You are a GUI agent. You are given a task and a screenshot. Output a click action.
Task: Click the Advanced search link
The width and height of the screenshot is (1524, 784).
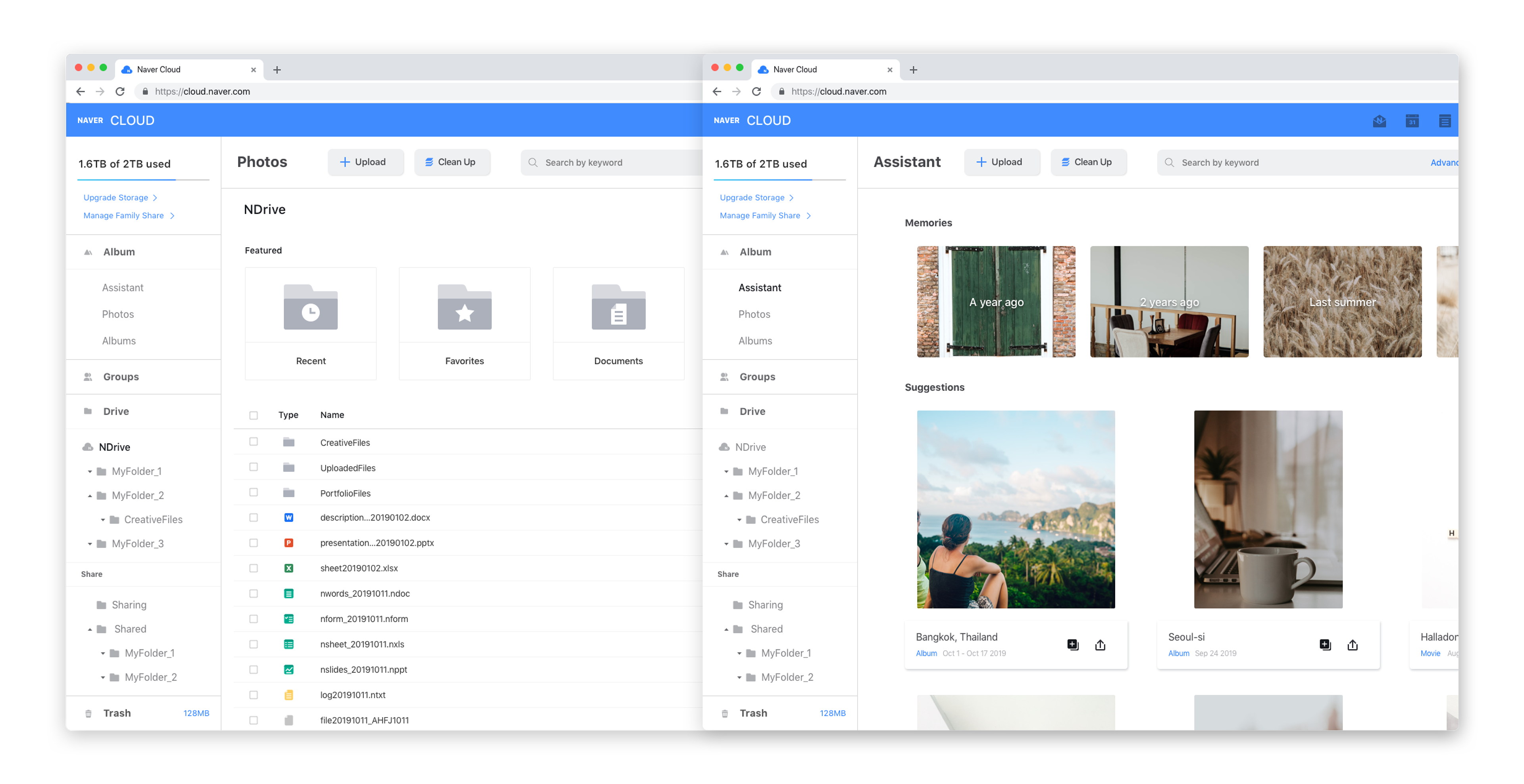pos(1444,163)
